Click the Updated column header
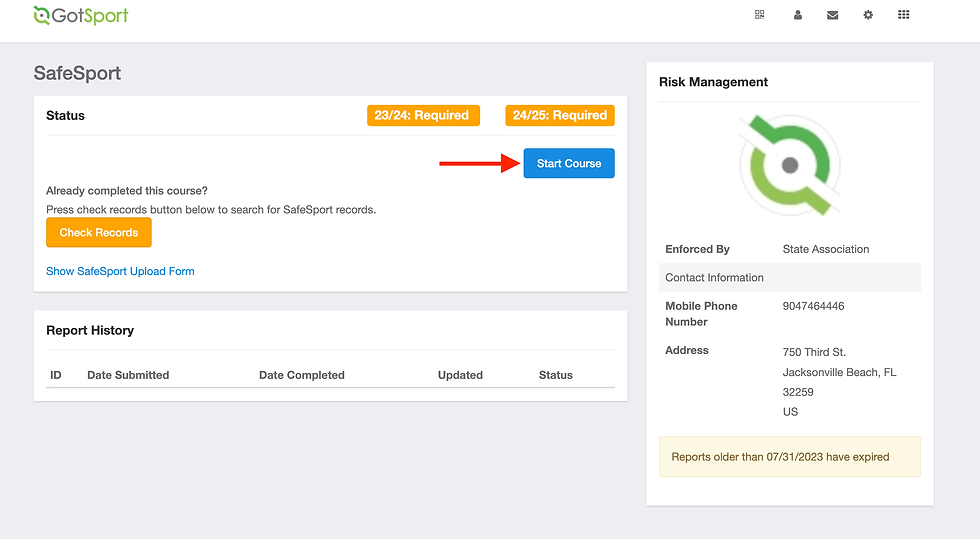The width and height of the screenshot is (980, 539). [x=460, y=375]
